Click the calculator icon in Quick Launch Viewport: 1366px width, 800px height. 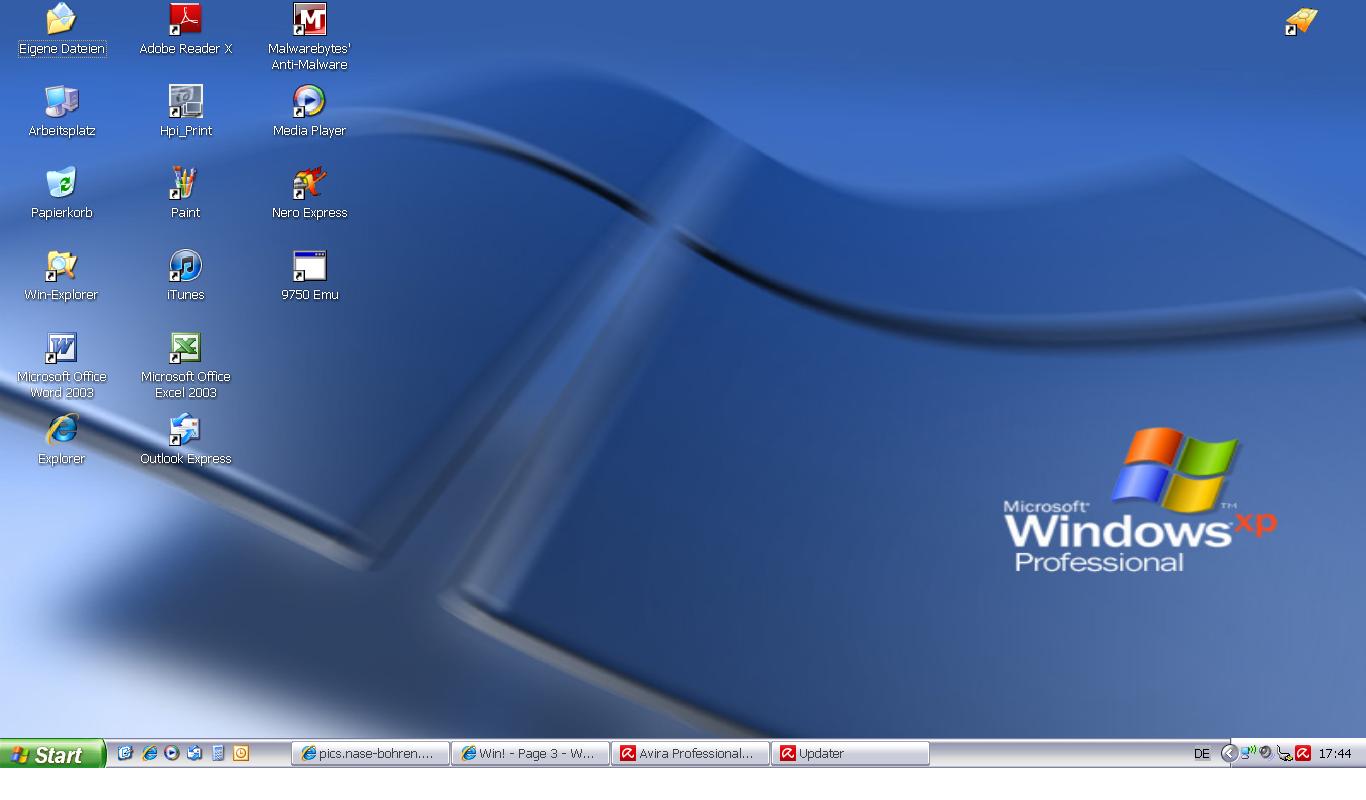[x=218, y=753]
